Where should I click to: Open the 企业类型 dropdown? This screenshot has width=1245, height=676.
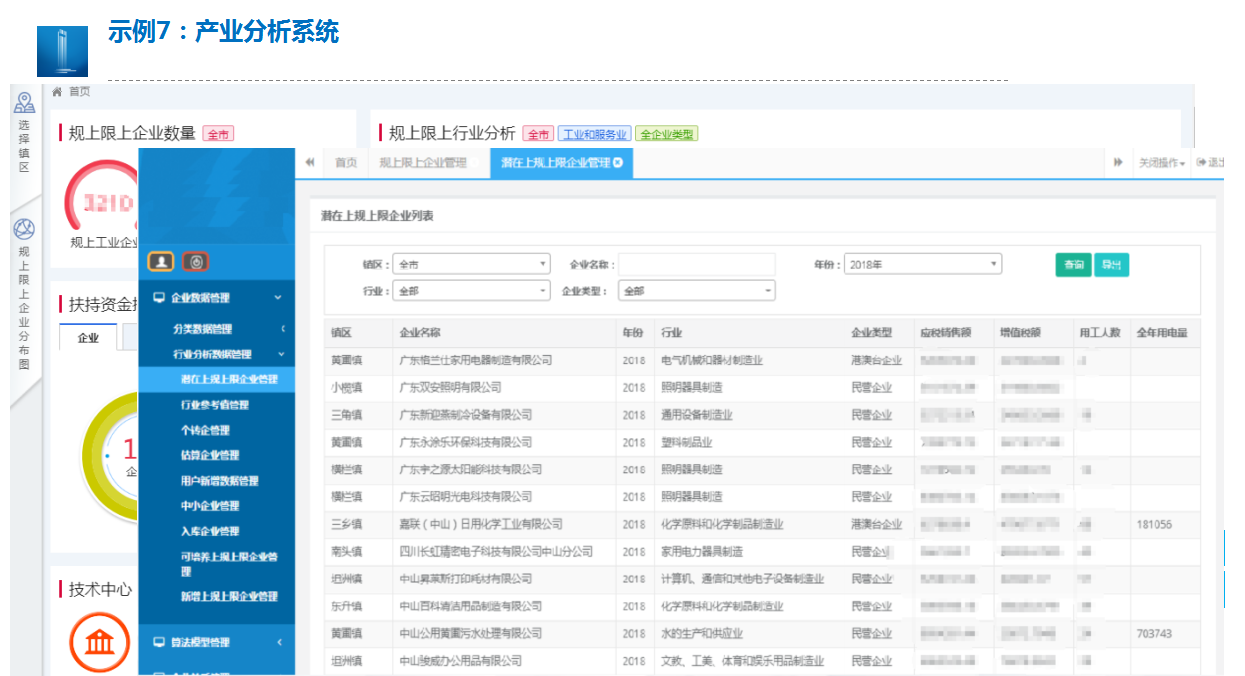(697, 291)
